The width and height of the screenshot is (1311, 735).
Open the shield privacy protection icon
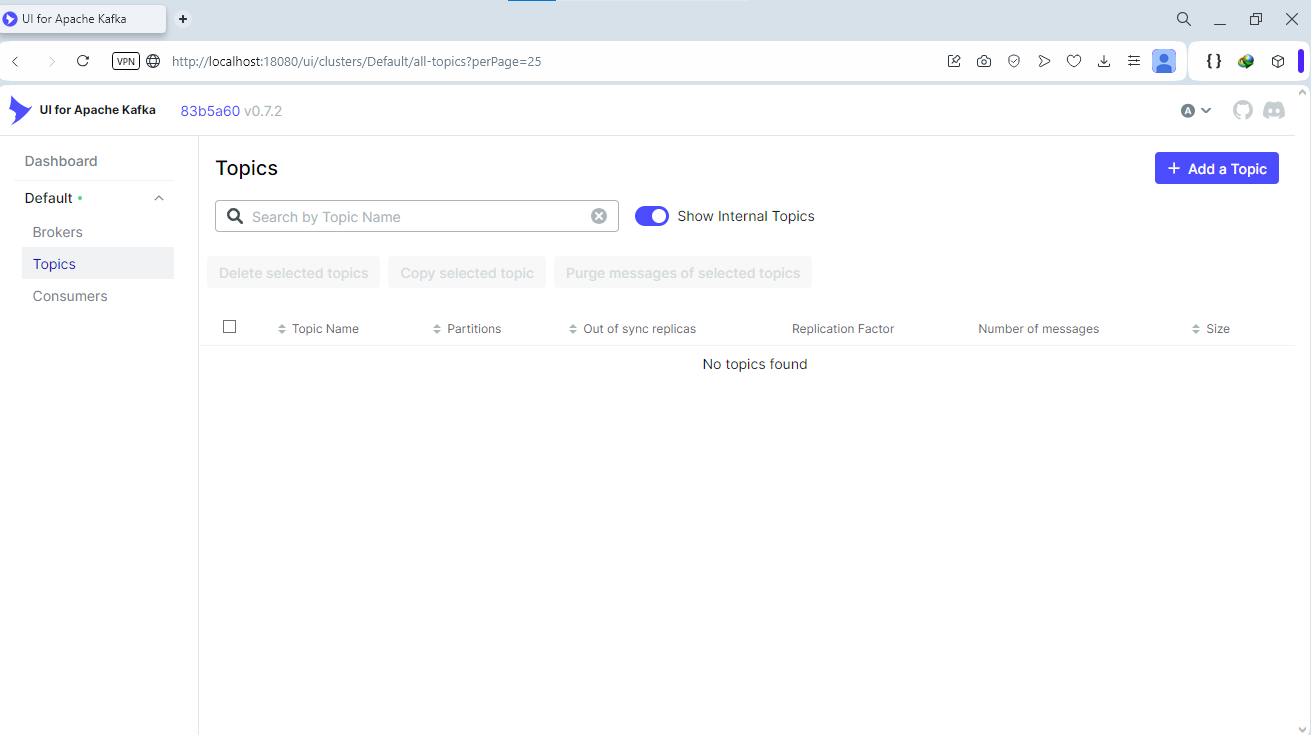coord(1014,61)
